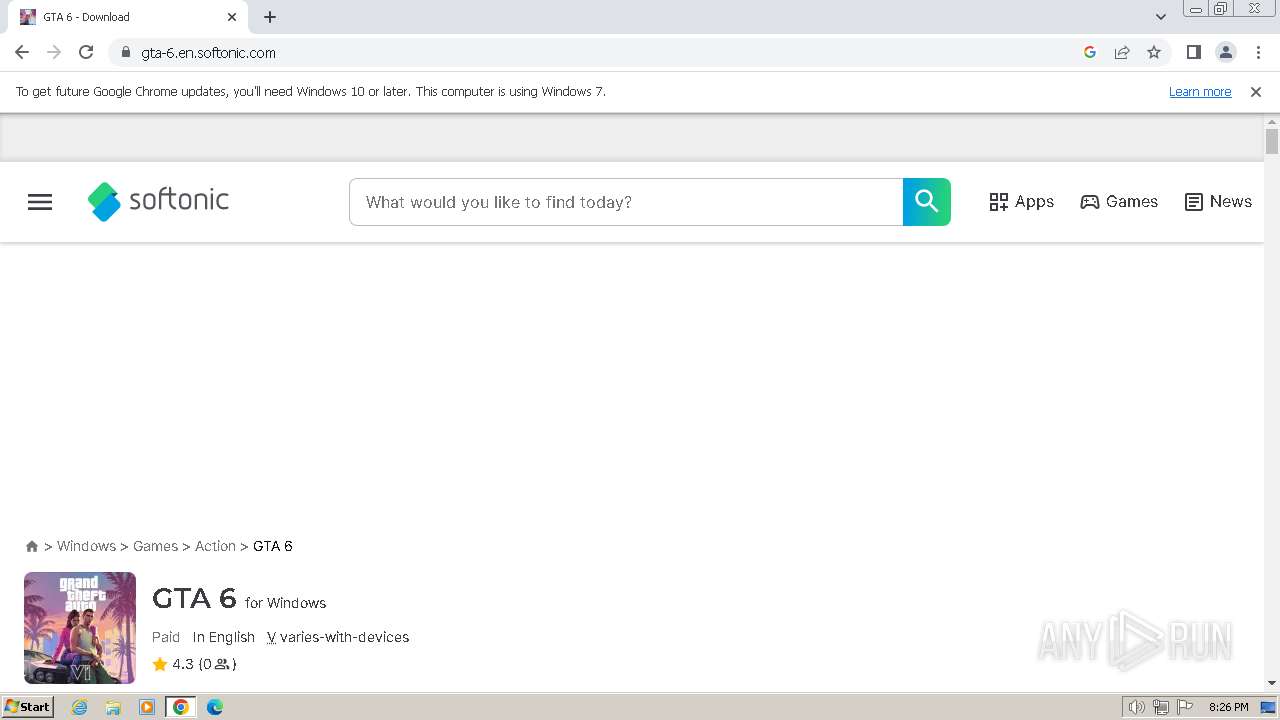Click the network tray icon
Viewport: 1280px width, 720px height.
pyautogui.click(x=1161, y=707)
